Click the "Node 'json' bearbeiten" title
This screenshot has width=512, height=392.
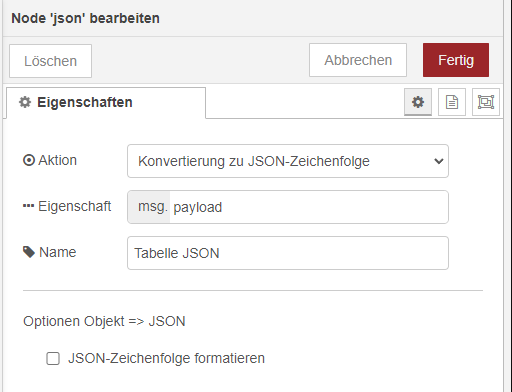[x=85, y=18]
